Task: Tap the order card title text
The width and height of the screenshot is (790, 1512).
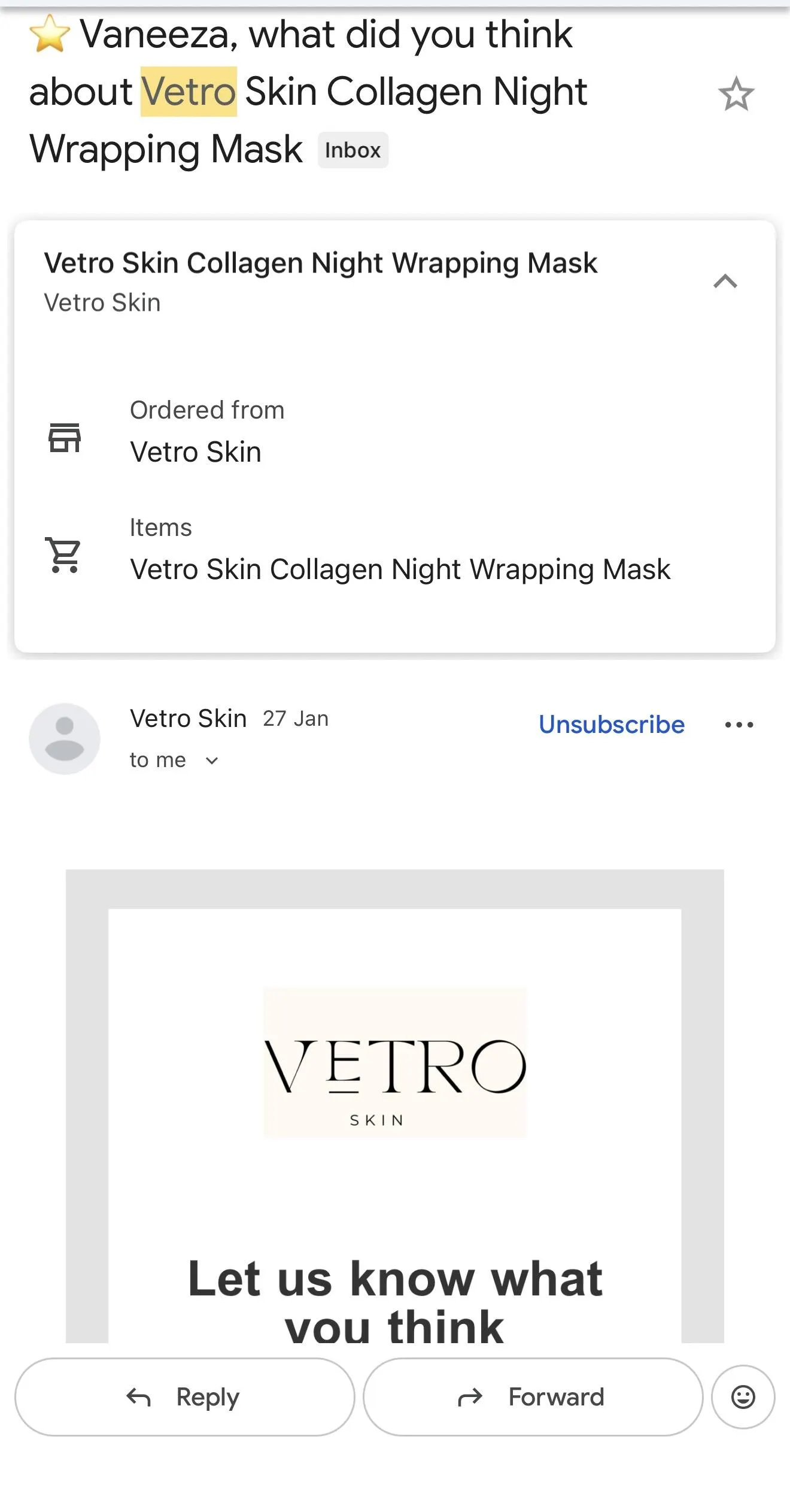Action: click(320, 263)
